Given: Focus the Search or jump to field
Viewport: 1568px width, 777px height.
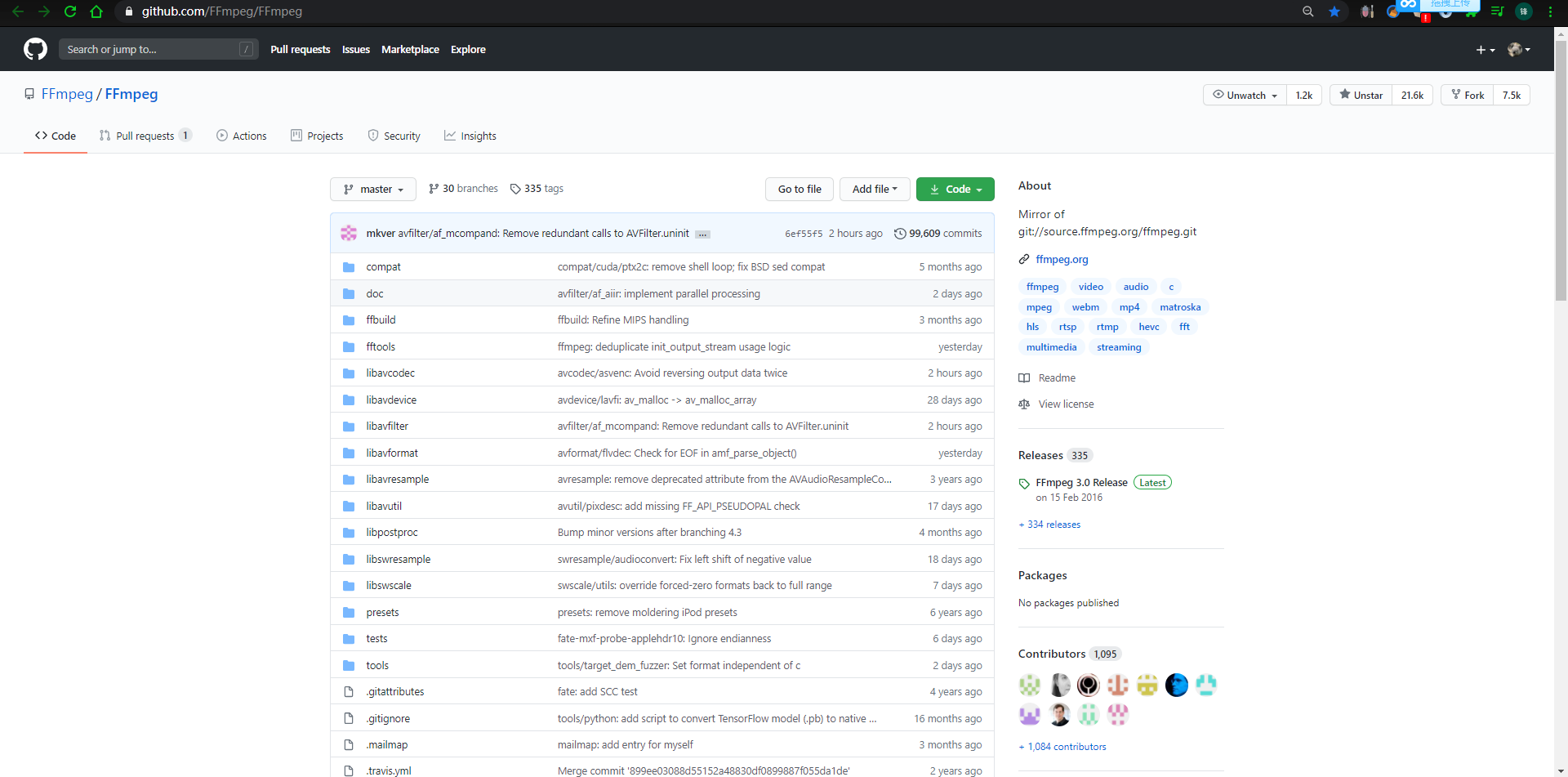Looking at the screenshot, I should [158, 49].
